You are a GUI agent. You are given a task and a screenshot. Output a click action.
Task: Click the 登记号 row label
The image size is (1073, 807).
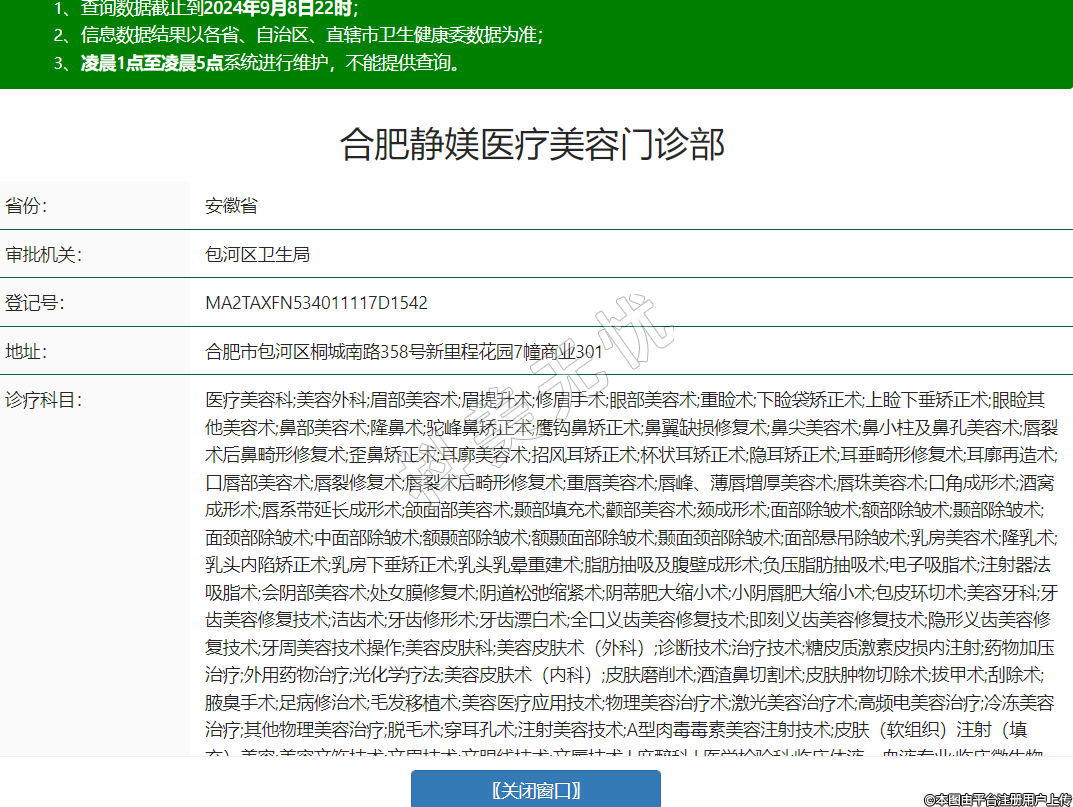[35, 302]
